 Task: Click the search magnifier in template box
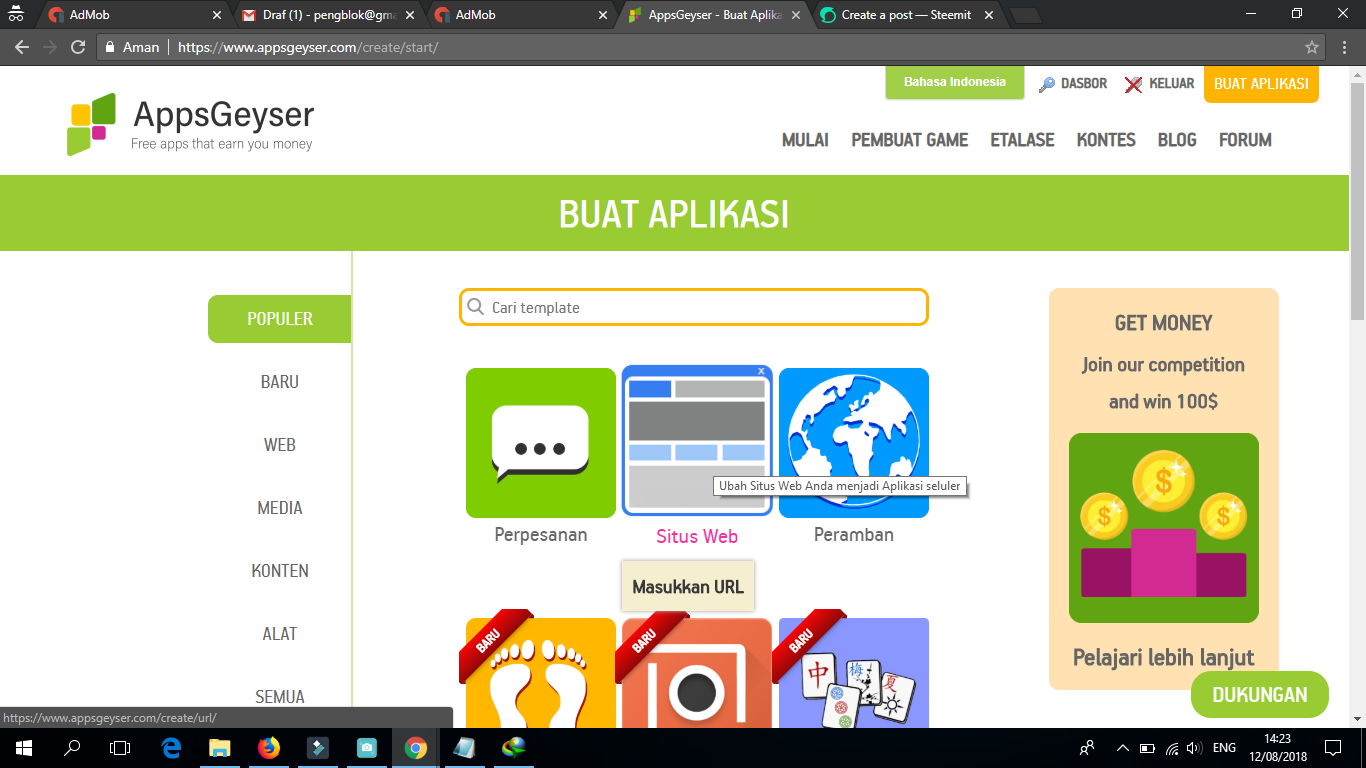pyautogui.click(x=476, y=307)
